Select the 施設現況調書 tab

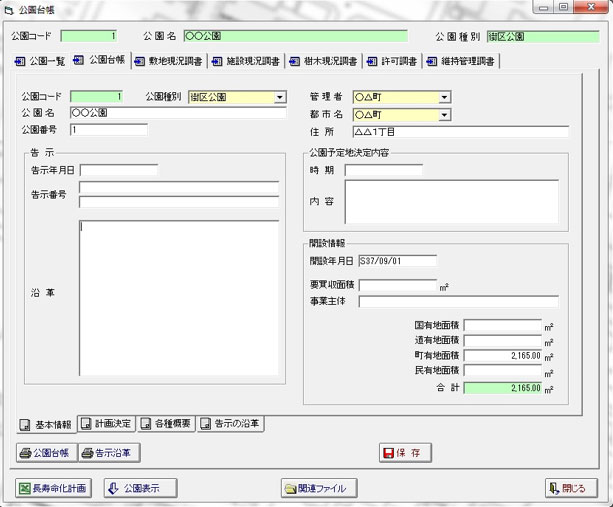[244, 61]
